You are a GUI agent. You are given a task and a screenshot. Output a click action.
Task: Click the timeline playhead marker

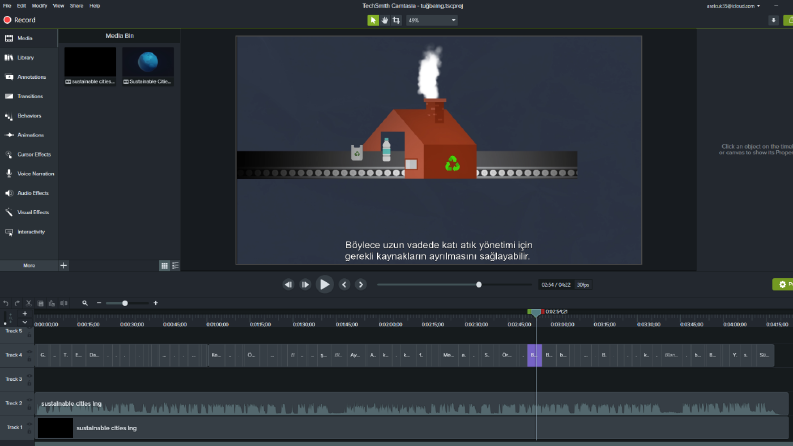536,313
